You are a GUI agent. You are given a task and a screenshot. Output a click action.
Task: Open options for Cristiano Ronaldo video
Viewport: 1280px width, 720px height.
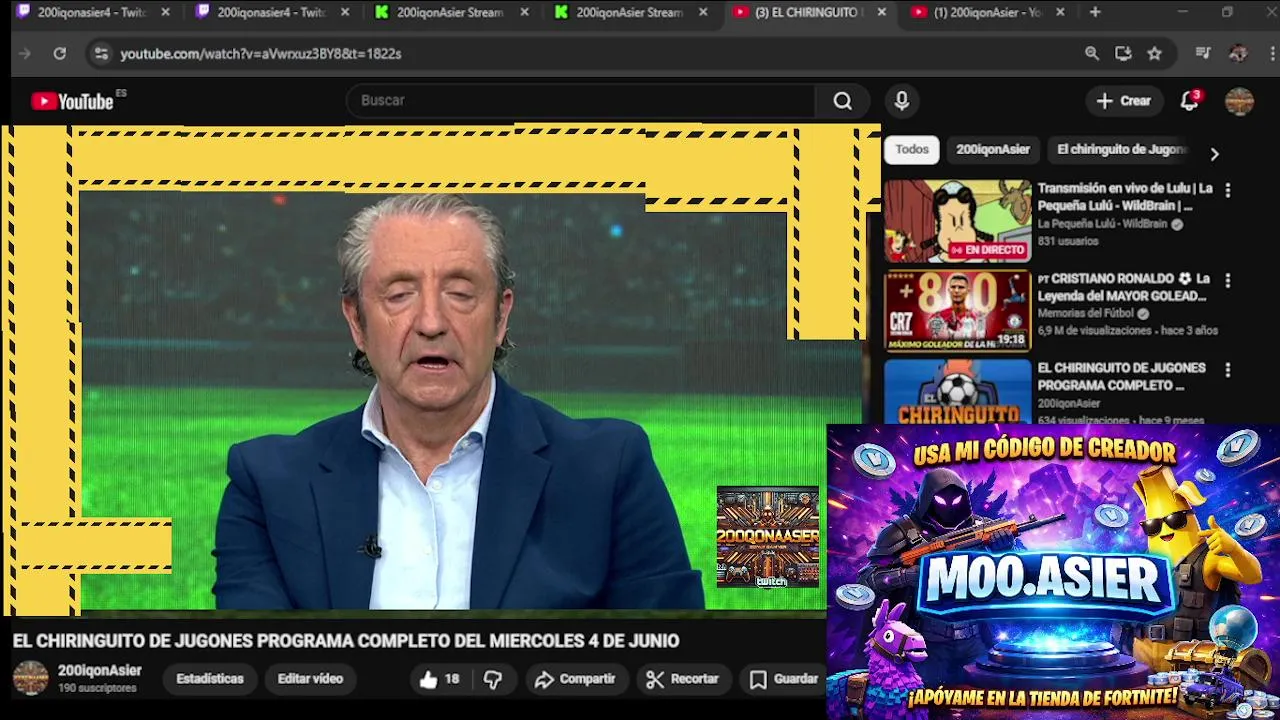(x=1228, y=281)
